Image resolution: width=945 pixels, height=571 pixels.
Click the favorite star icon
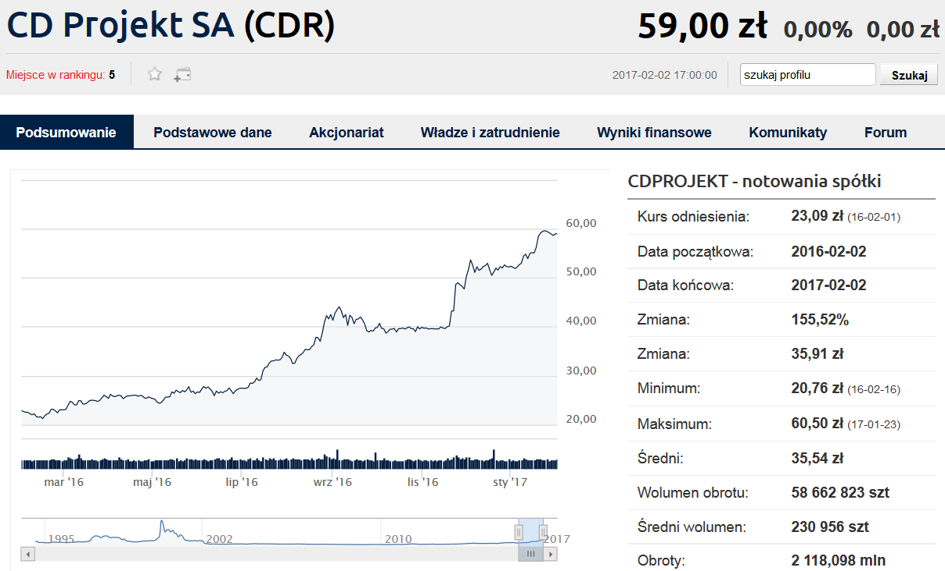coord(154,74)
